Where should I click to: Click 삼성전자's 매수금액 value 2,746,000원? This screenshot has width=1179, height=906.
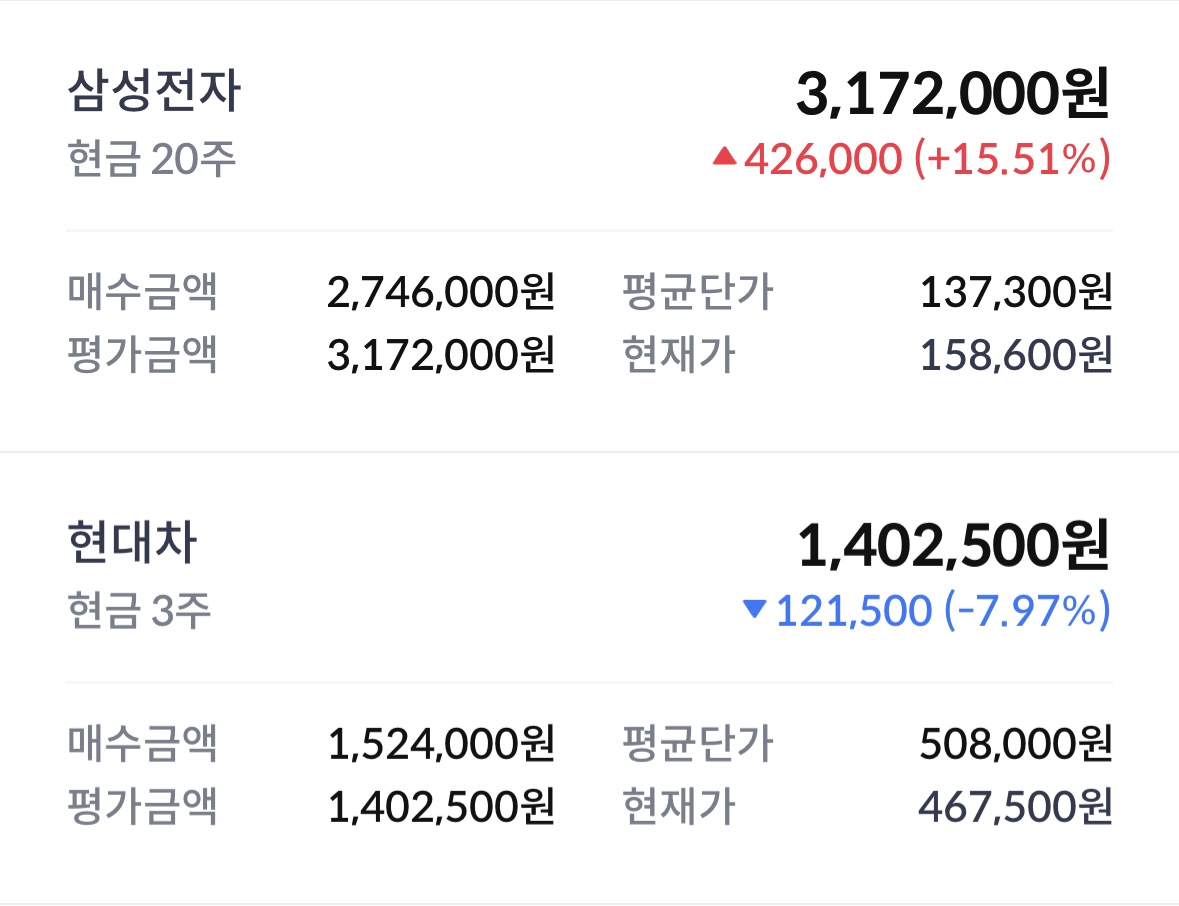(x=441, y=292)
